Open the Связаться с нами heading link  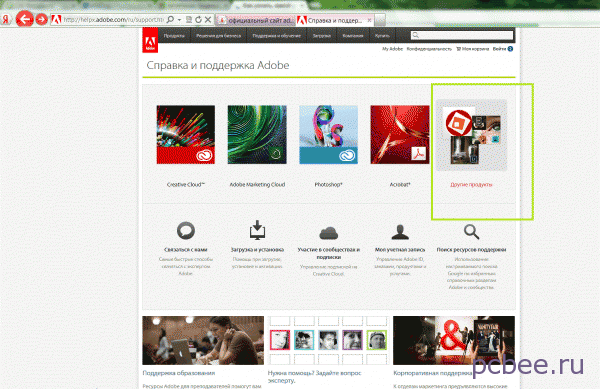(x=186, y=249)
